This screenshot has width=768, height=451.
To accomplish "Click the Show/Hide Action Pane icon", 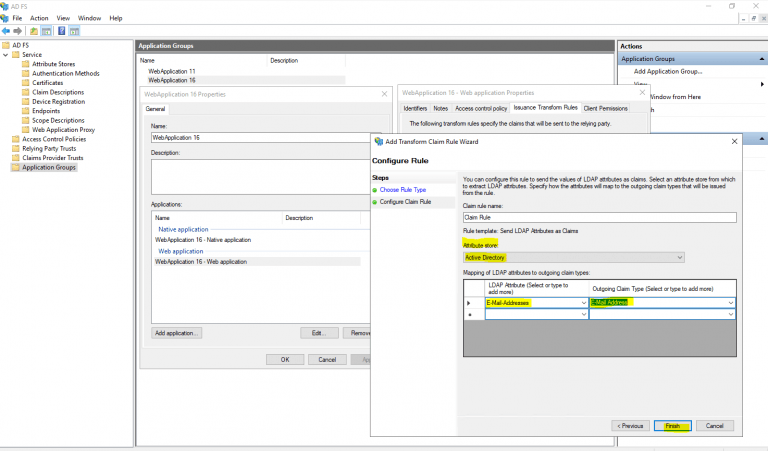I will click(76, 30).
